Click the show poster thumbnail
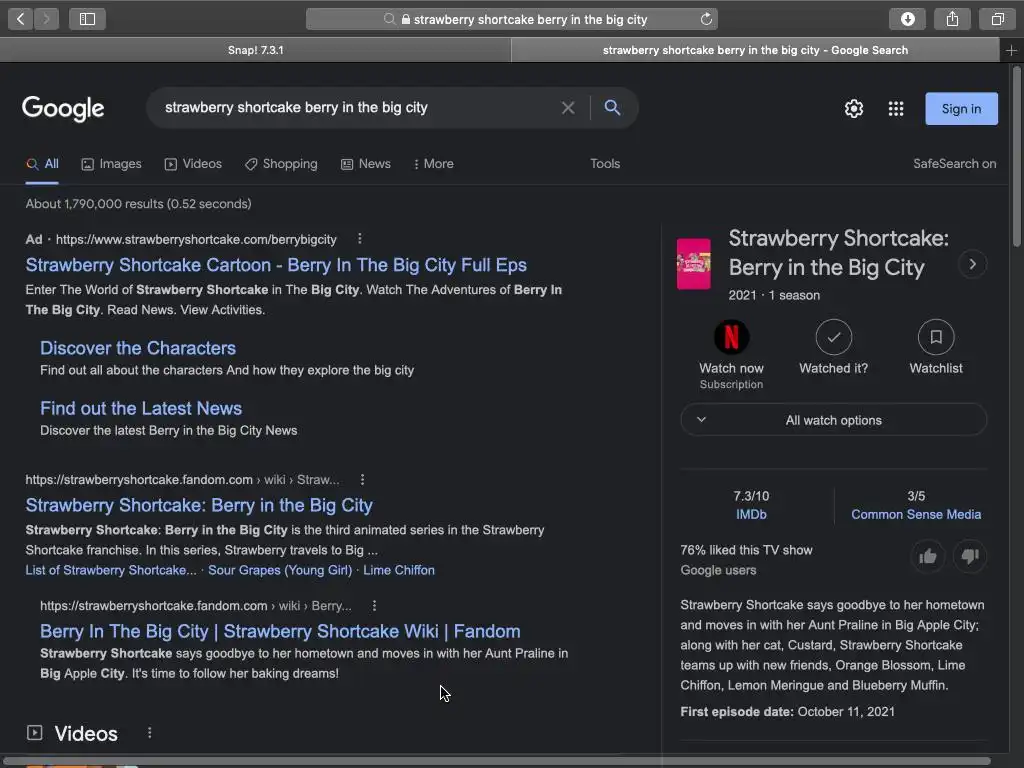 tap(694, 264)
